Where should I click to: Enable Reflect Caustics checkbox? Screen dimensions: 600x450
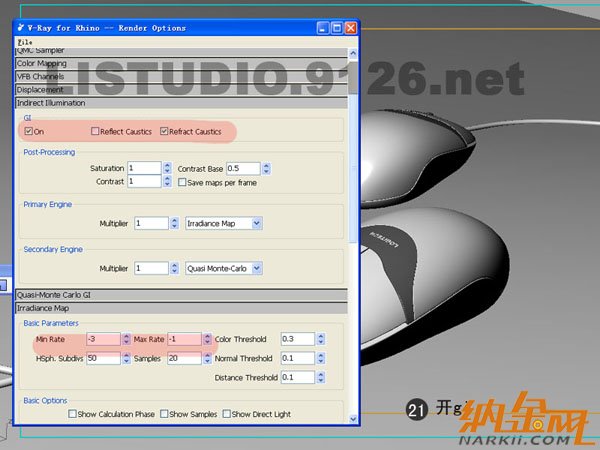coord(95,131)
